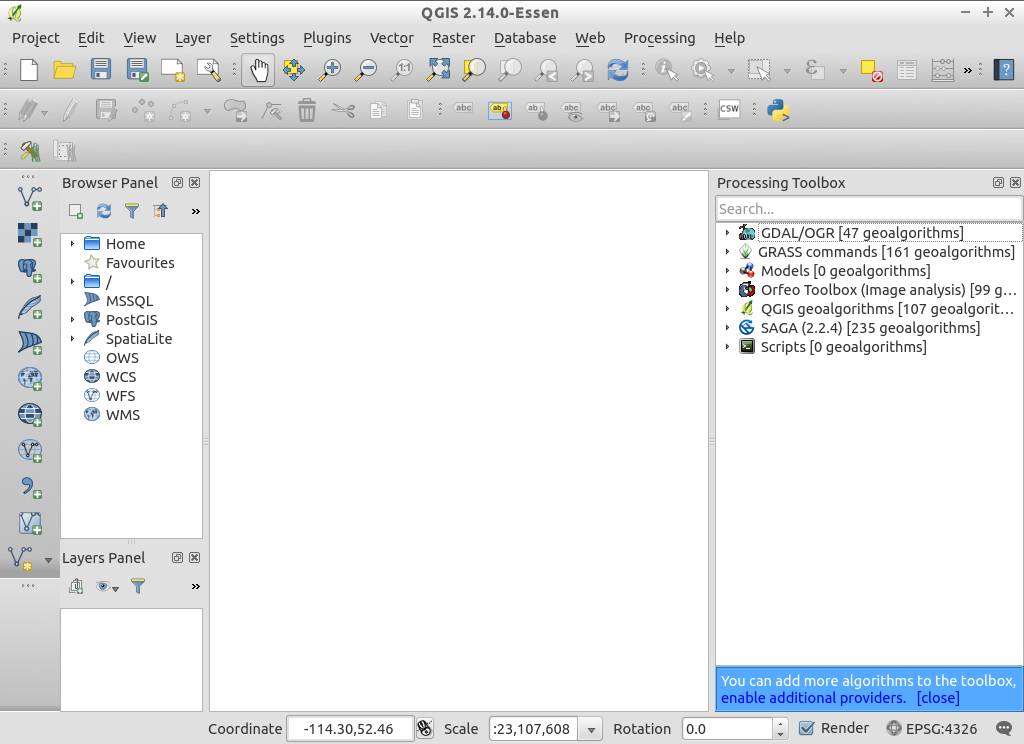Close the Browser Panel
The height and width of the screenshot is (744, 1024).
pos(195,183)
